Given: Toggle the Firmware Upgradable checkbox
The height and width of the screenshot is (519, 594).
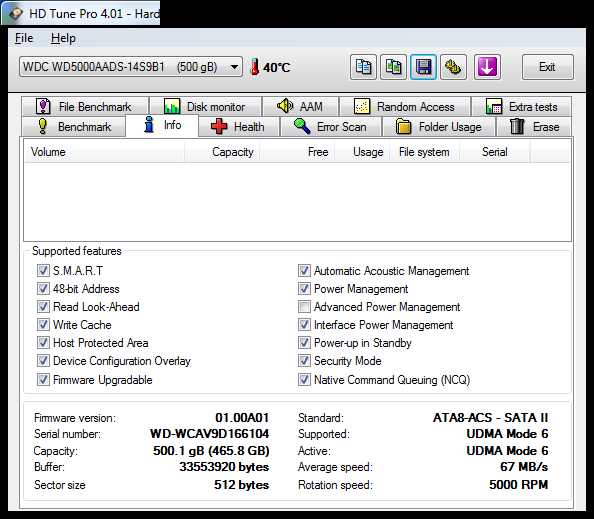Looking at the screenshot, I should 43,380.
